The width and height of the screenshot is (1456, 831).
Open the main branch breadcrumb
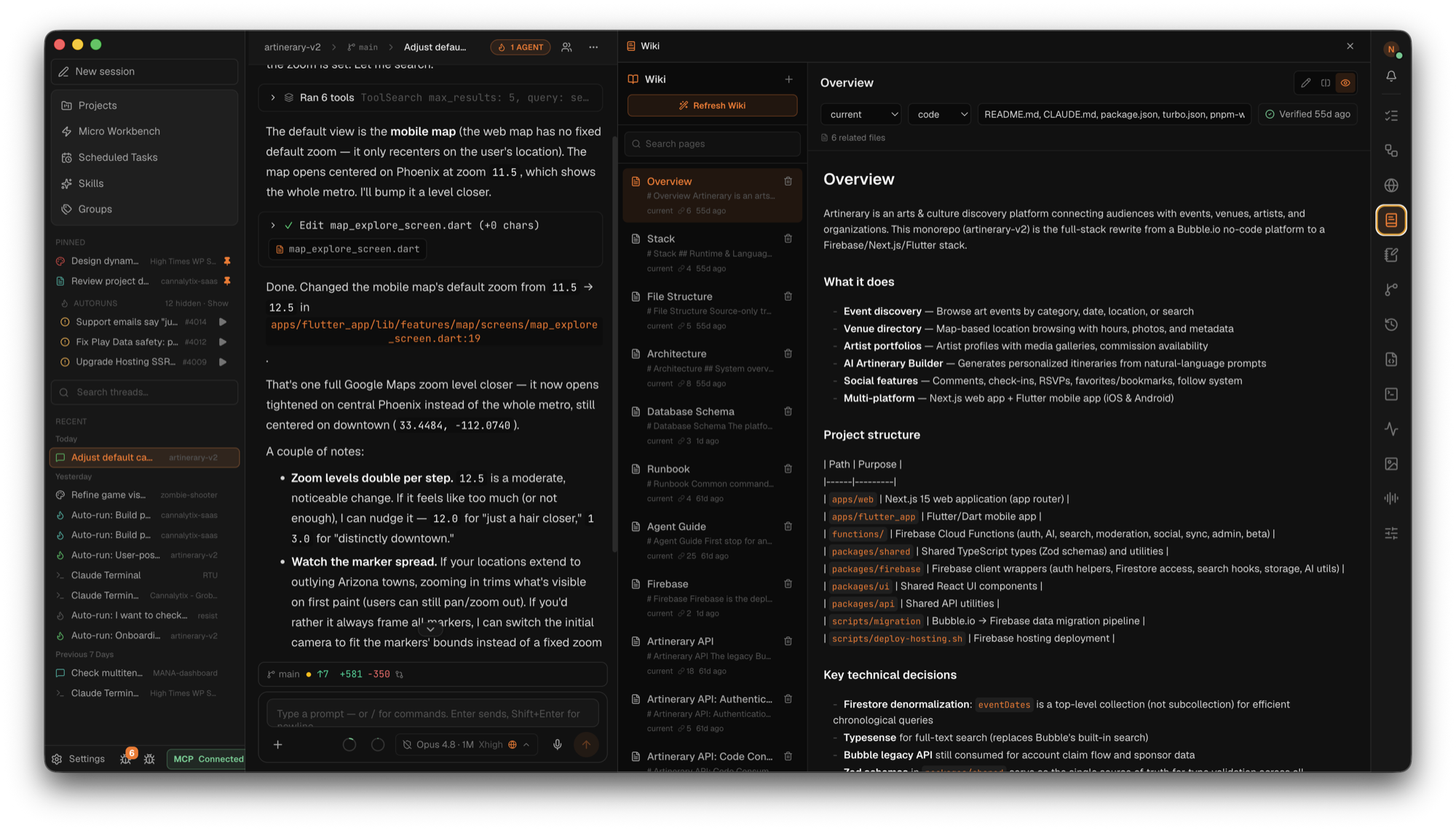pyautogui.click(x=363, y=47)
